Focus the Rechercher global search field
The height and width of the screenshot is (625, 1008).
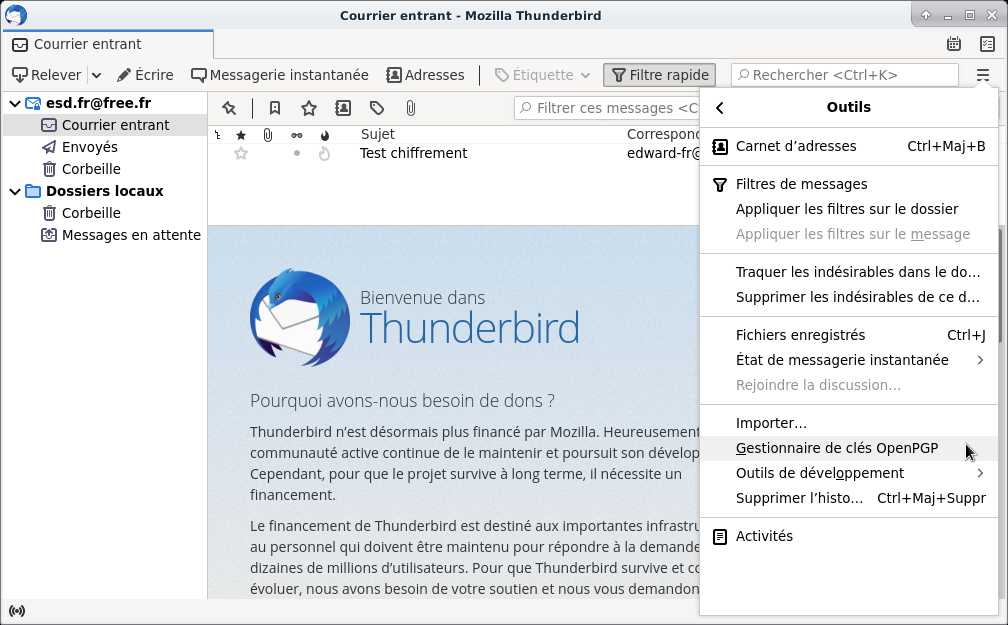(845, 75)
